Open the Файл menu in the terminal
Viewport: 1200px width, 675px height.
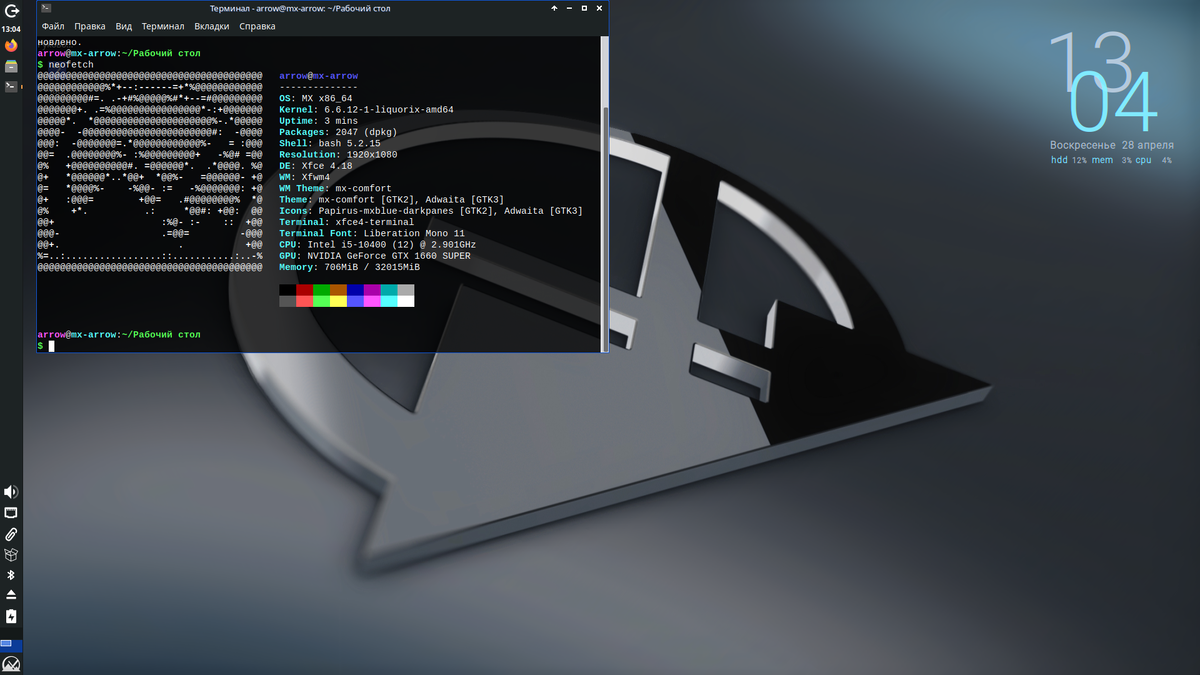(x=52, y=26)
